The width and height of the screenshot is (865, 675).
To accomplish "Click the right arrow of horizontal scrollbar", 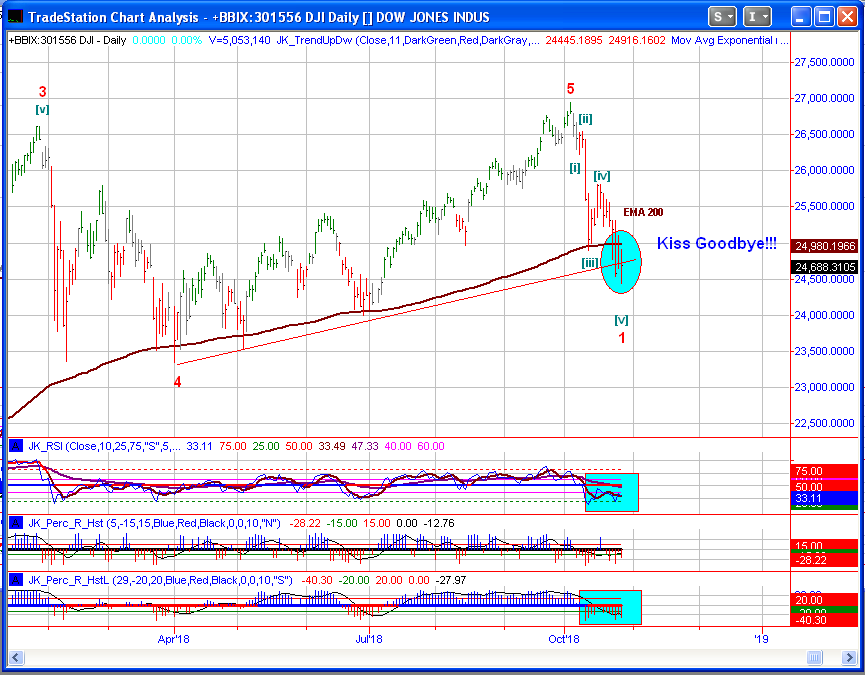I will tap(849, 657).
